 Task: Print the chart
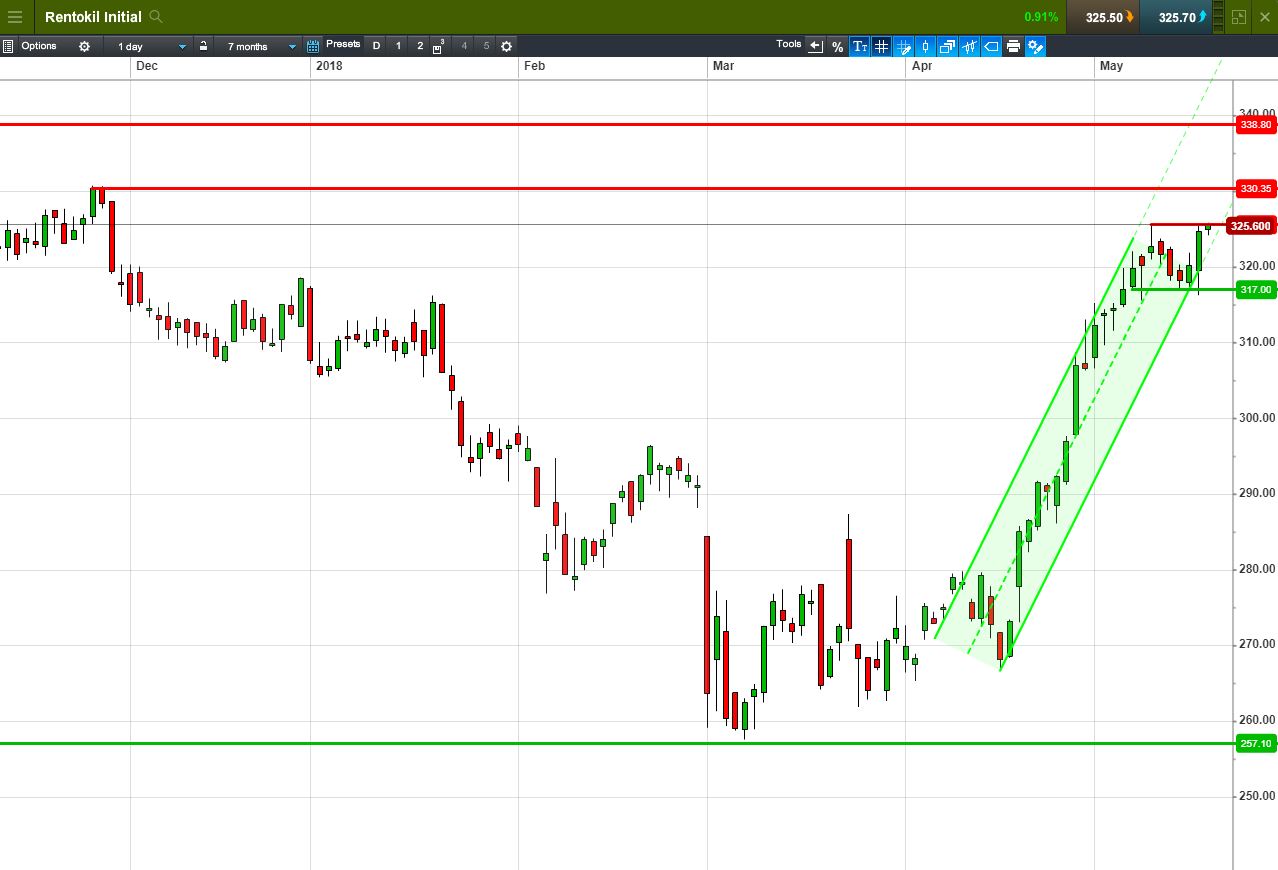[x=1013, y=46]
